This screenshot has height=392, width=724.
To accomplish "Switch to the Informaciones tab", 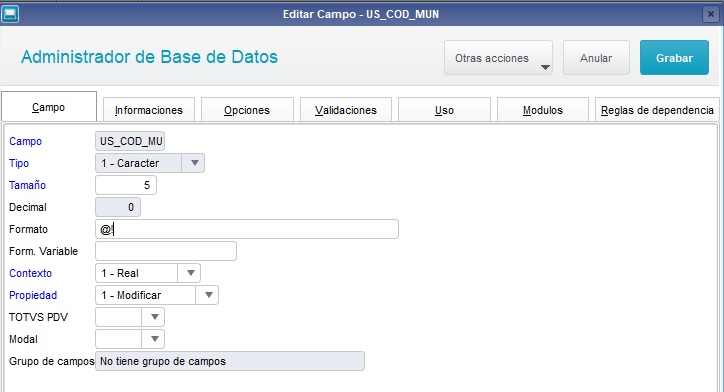I will (x=149, y=110).
